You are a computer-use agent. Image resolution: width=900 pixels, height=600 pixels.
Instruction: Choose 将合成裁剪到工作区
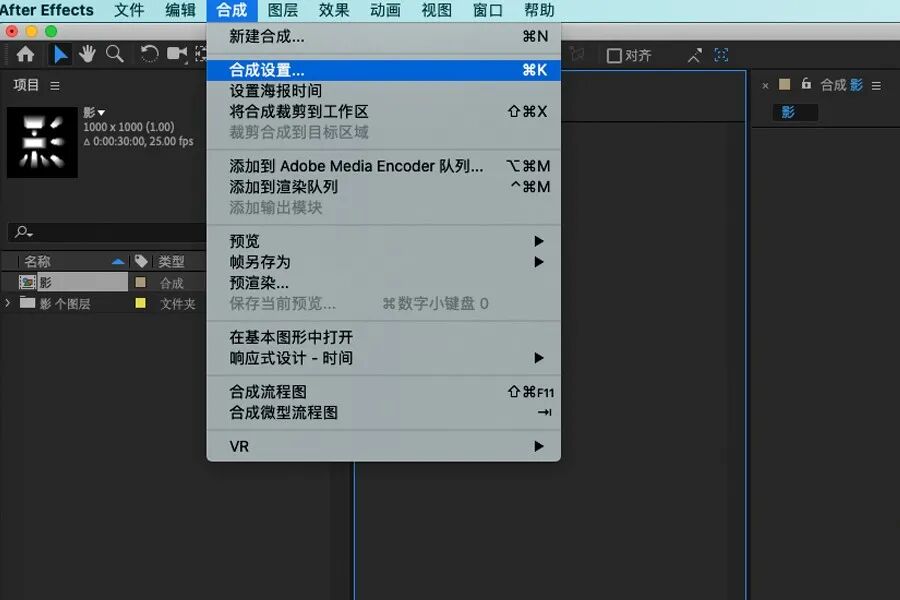383,111
